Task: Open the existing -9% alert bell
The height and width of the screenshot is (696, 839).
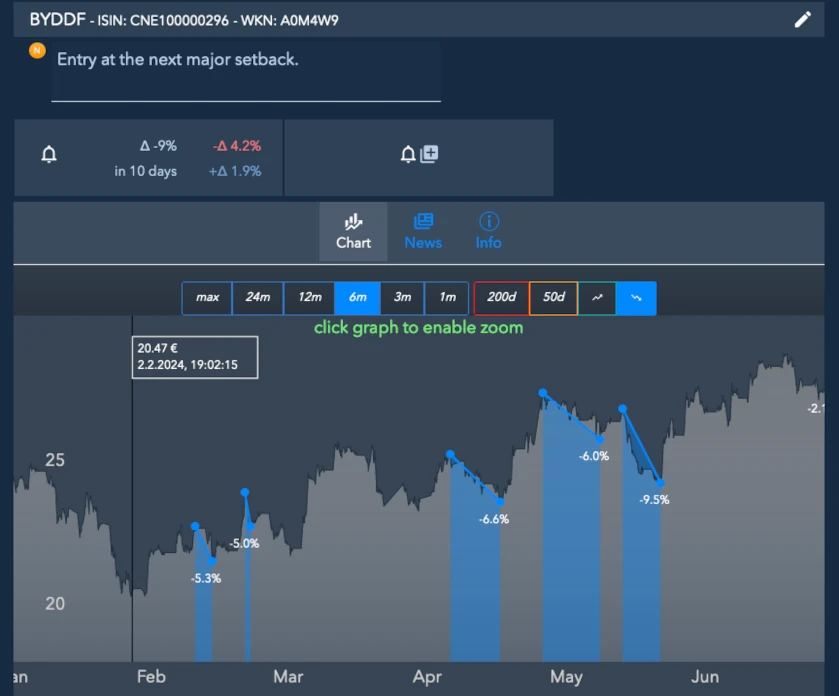Action: [x=48, y=155]
